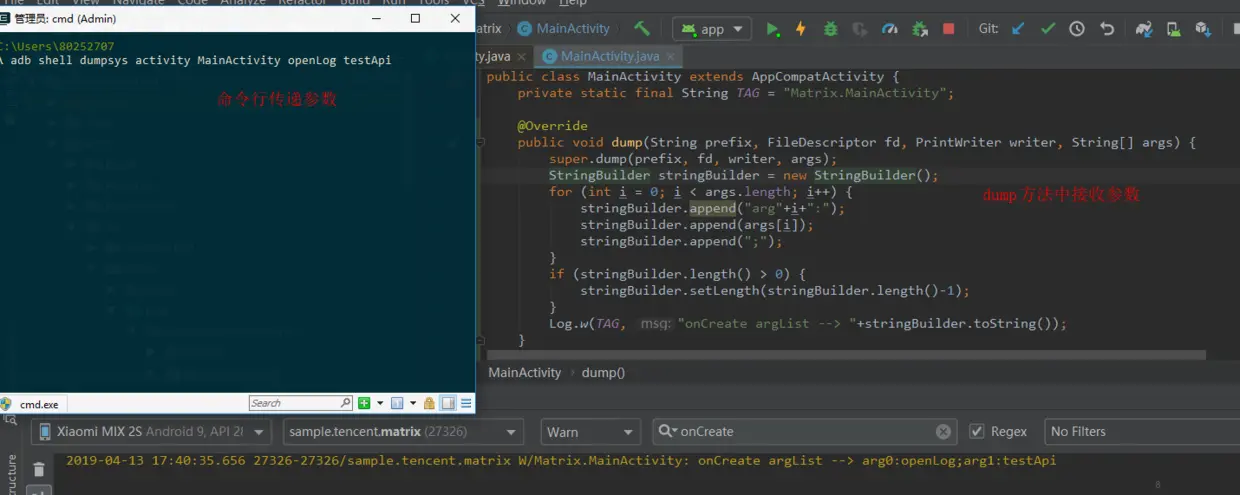Stop the running app with red square
The width and height of the screenshot is (1240, 495).
[948, 29]
